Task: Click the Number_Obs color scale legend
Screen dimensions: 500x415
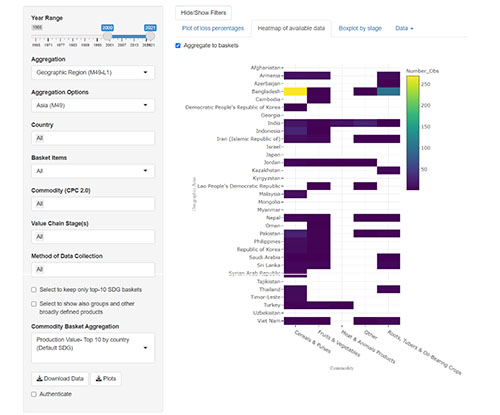Action: (x=413, y=133)
